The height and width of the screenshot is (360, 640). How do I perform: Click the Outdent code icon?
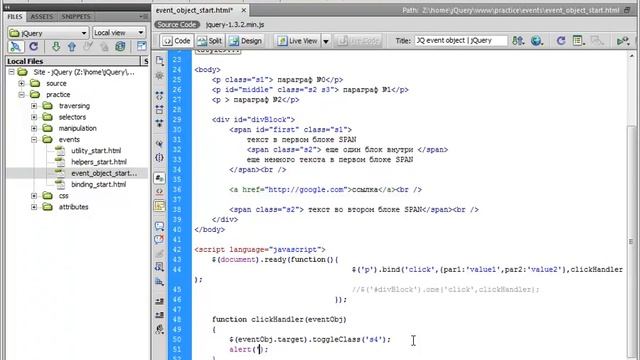click(160, 315)
